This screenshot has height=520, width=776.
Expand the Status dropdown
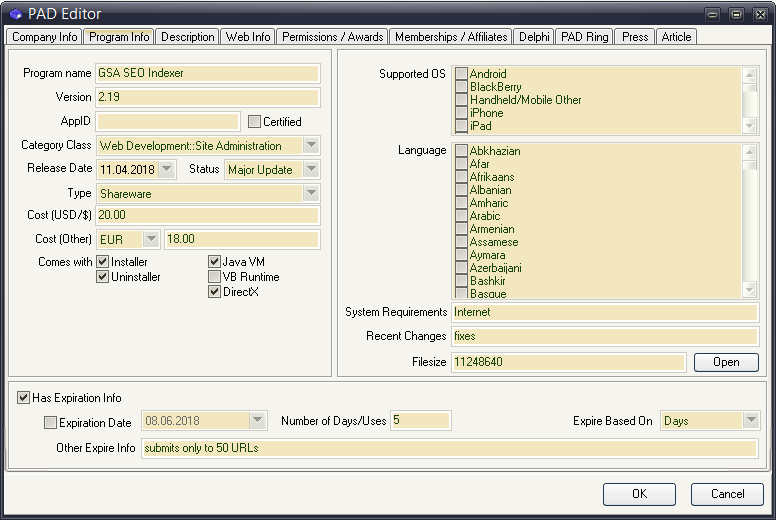[311, 169]
